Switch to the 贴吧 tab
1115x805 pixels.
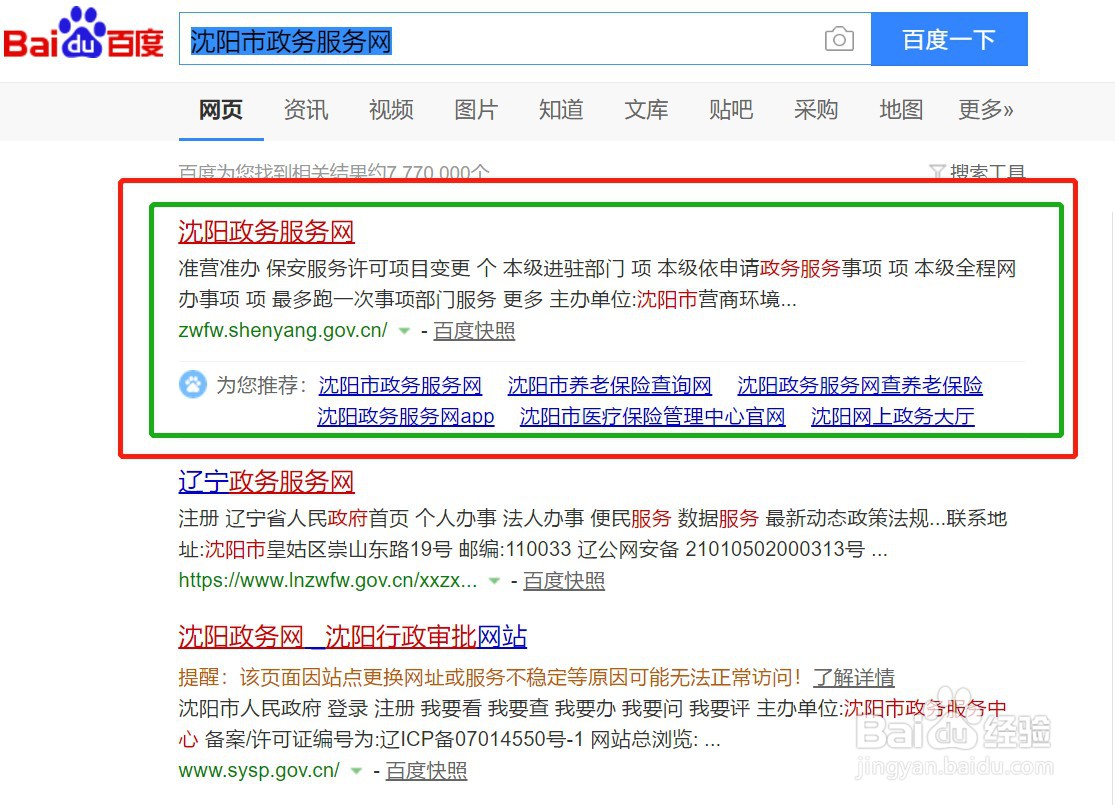click(x=731, y=110)
